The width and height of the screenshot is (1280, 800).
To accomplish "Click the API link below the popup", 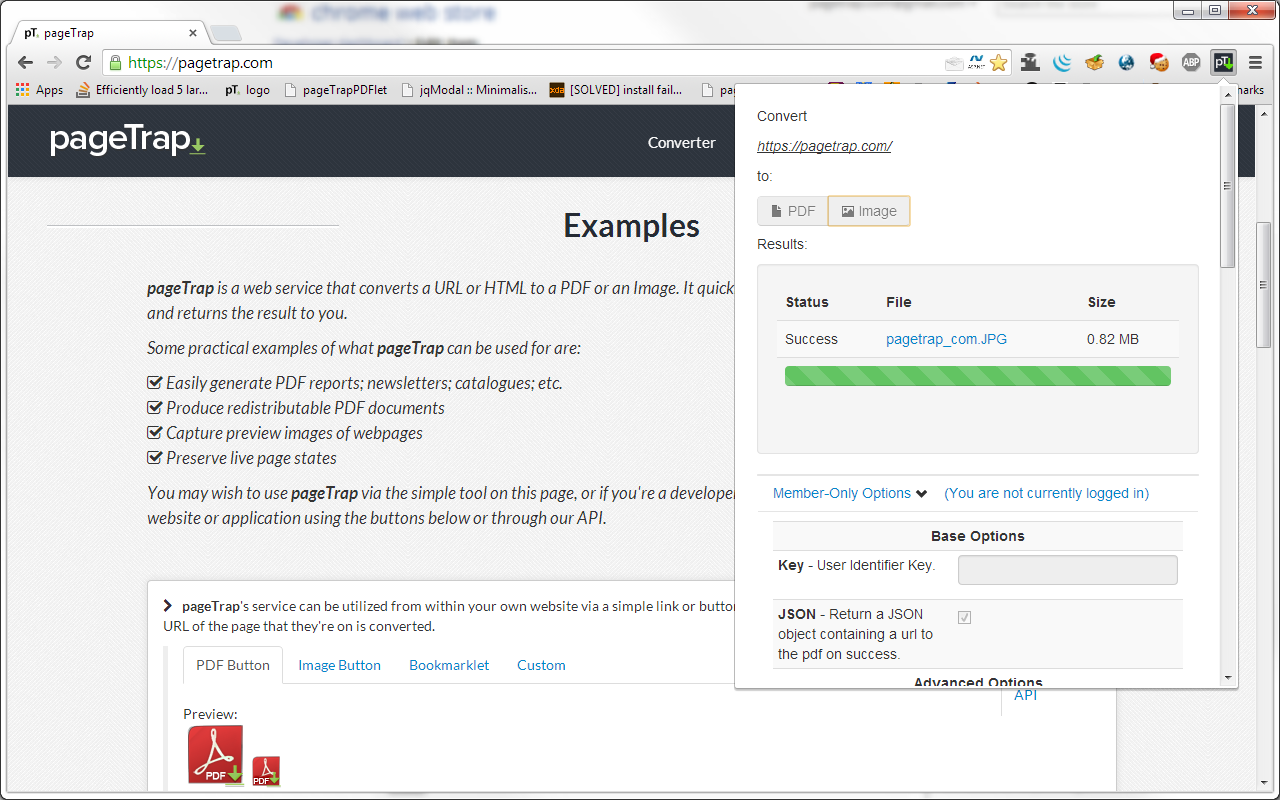I will (1026, 695).
